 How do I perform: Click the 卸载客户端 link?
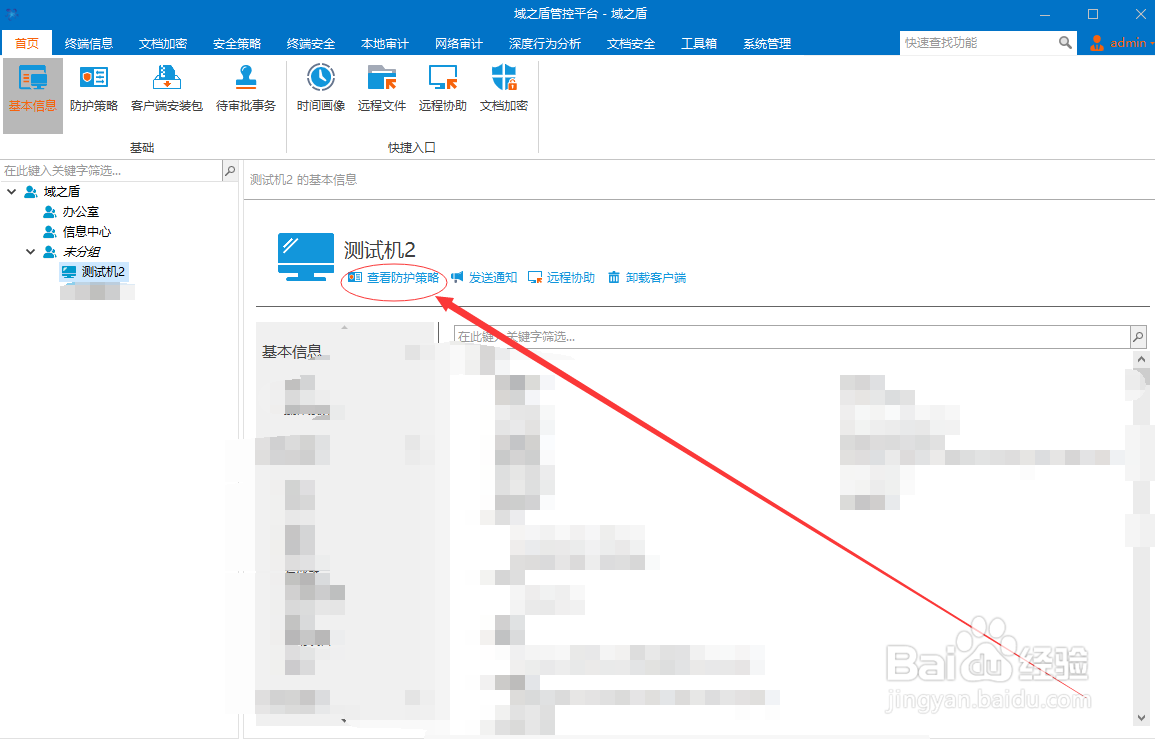point(647,278)
